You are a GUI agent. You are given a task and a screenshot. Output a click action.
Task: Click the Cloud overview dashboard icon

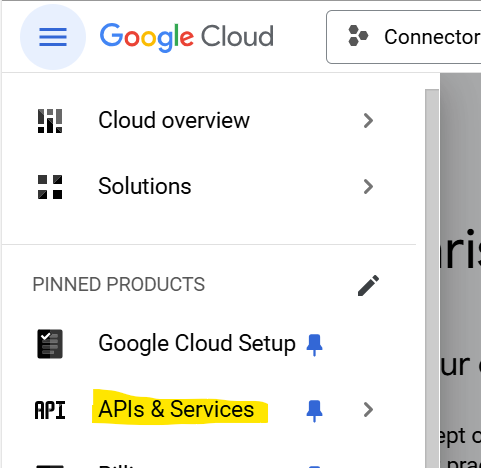pos(50,121)
